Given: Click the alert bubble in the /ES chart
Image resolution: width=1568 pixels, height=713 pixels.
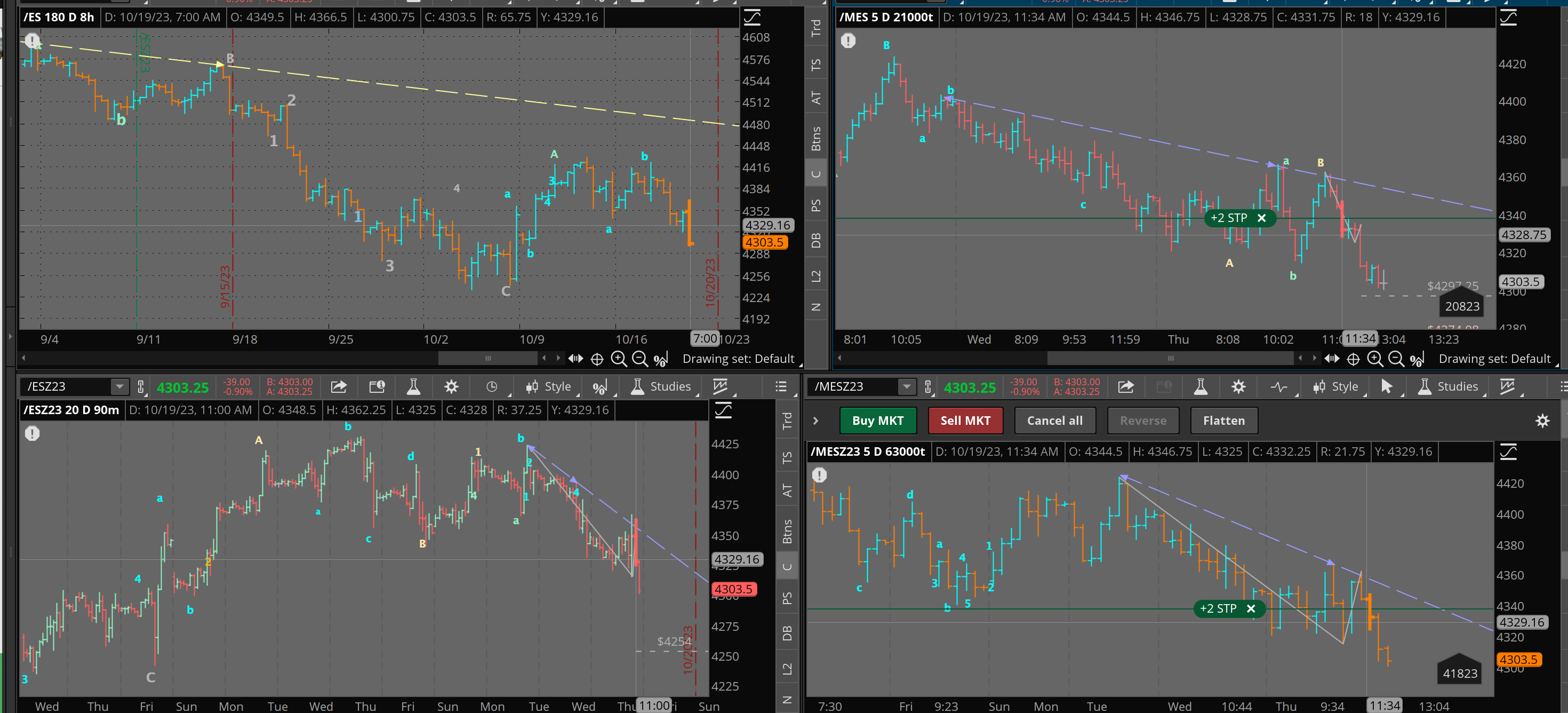Looking at the screenshot, I should (31, 42).
